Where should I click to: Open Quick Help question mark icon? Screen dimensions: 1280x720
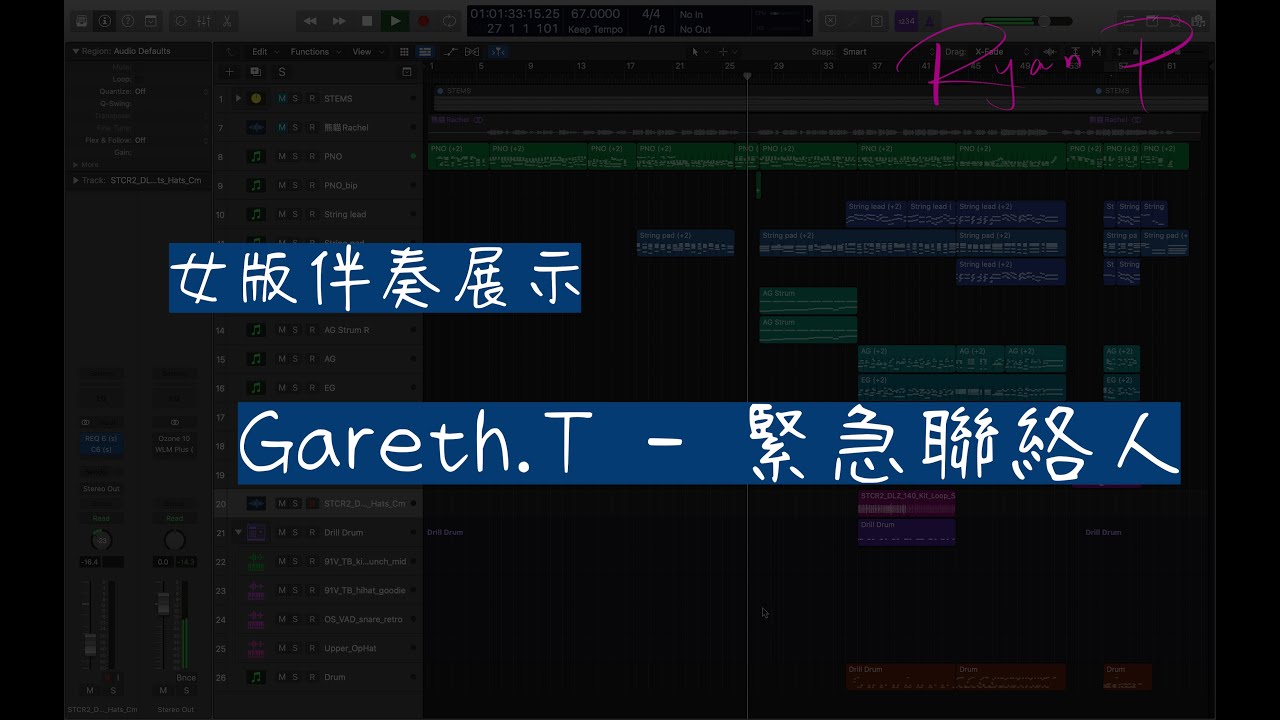(127, 21)
